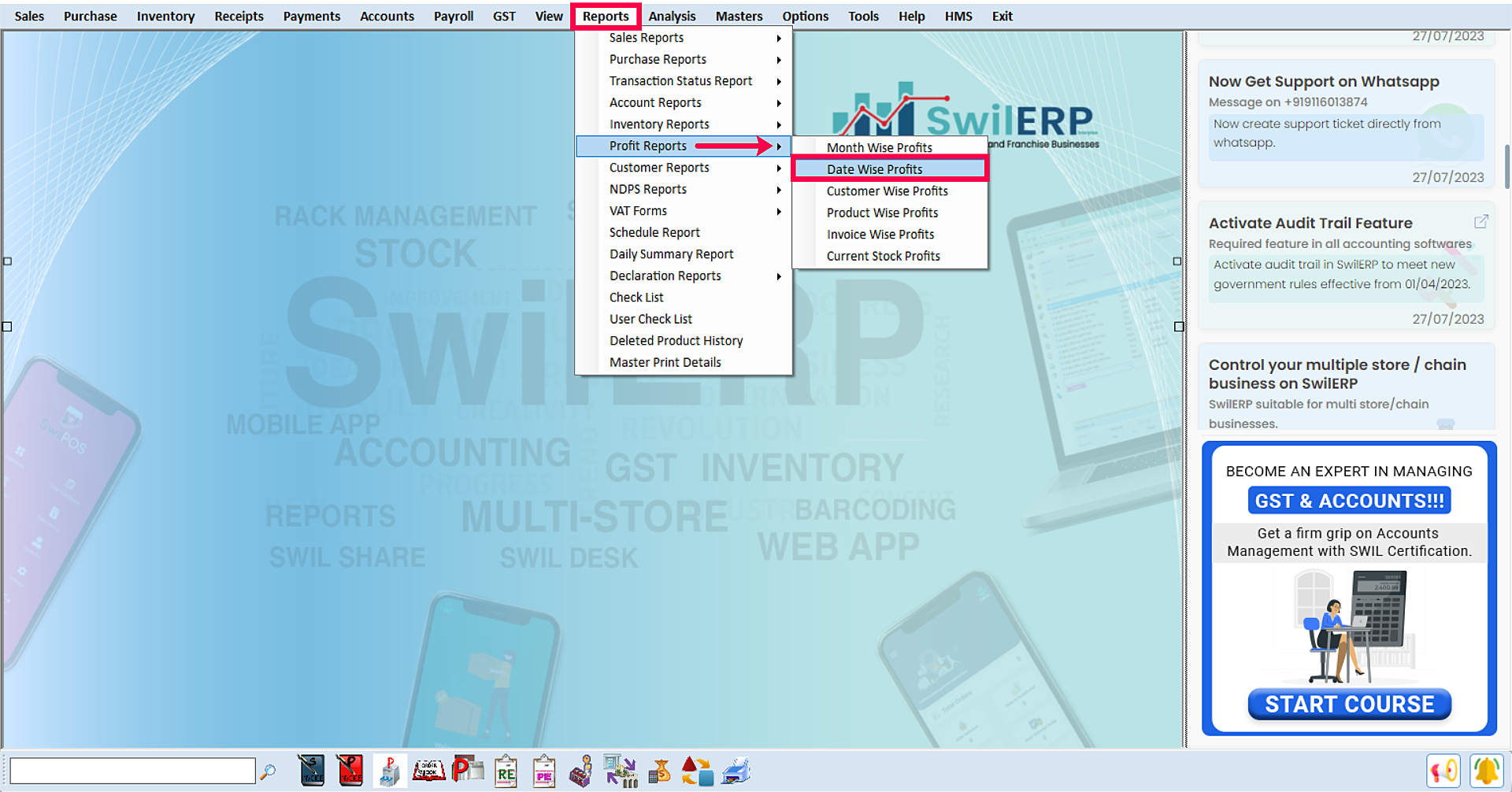Click the shapes conversion arrows icon
The image size is (1512, 792).
[697, 771]
